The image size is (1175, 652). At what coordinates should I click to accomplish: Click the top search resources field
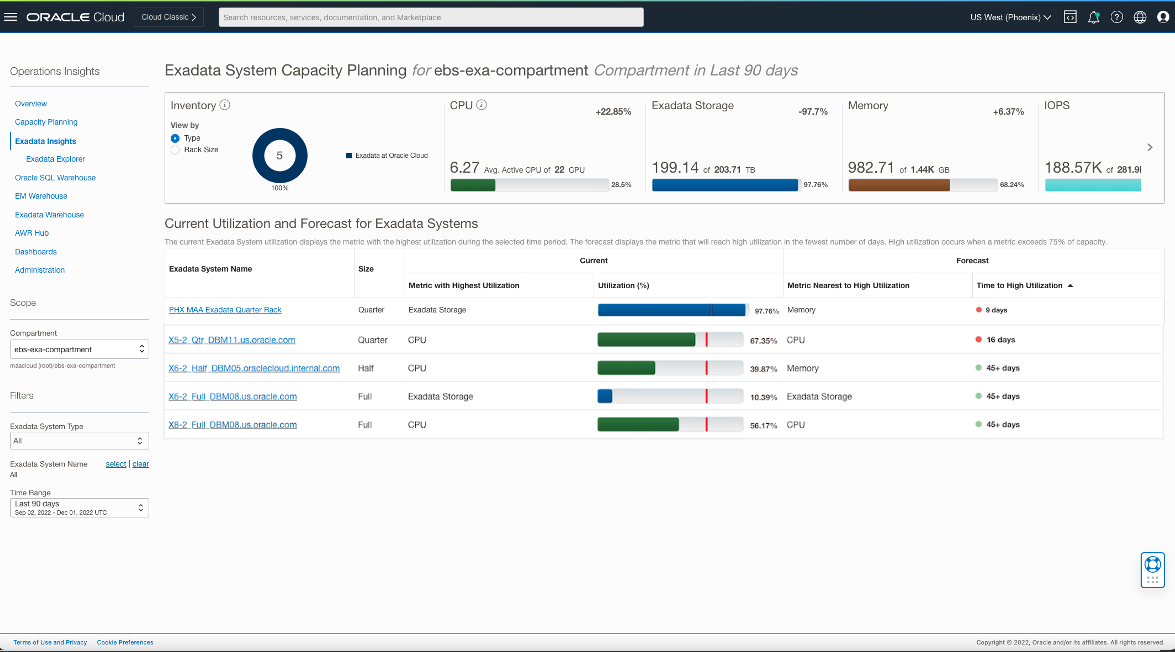pos(430,17)
